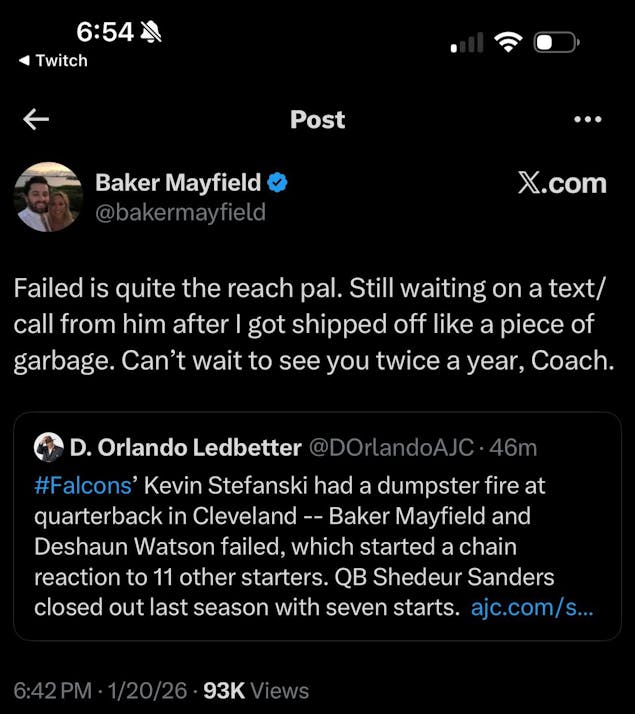This screenshot has height=714, width=635.
Task: Tap the back arrow to leave post
Action: pyautogui.click(x=36, y=119)
